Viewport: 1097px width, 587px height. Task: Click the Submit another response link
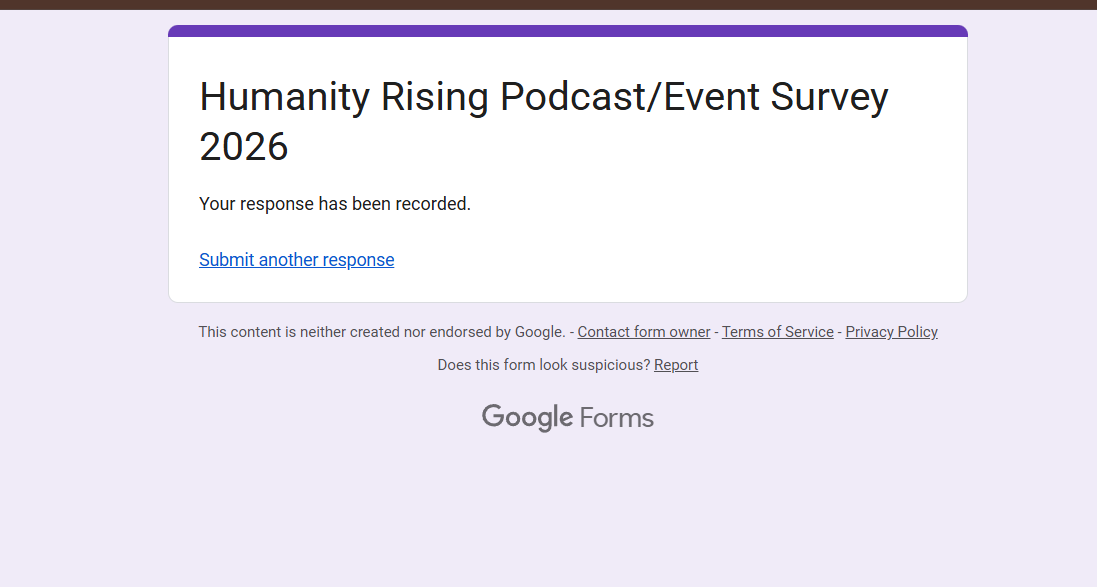click(x=296, y=260)
